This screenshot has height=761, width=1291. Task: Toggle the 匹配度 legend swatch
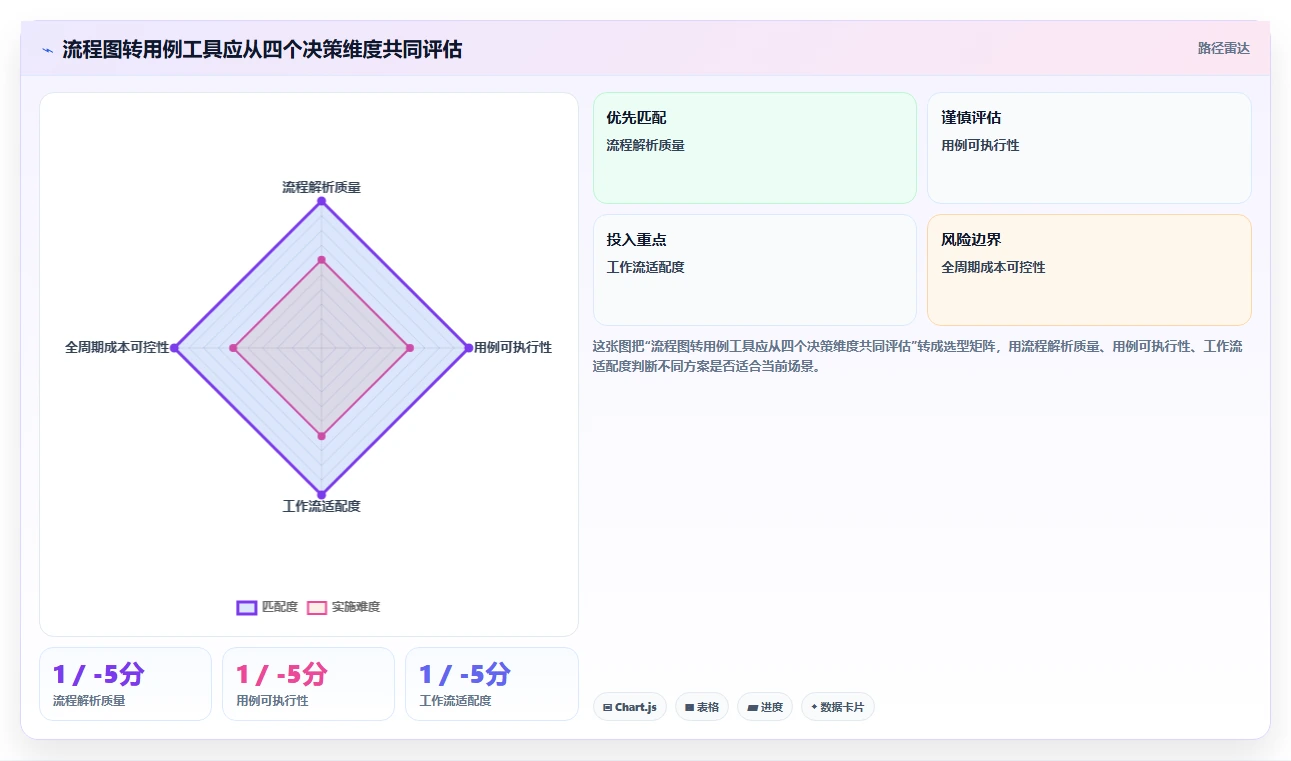coord(247,607)
